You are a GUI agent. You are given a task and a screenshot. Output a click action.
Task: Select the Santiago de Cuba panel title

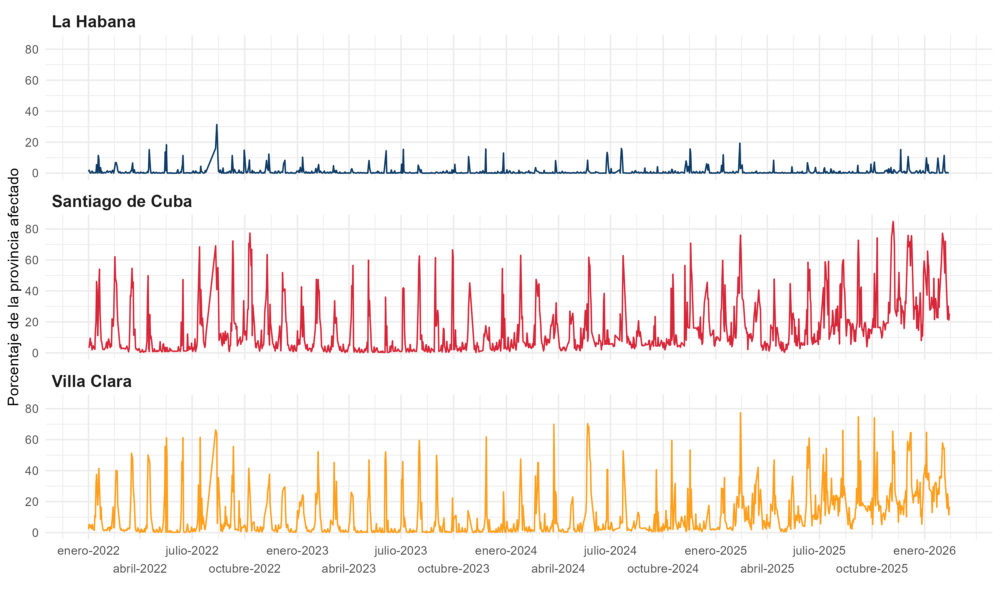[x=122, y=201]
